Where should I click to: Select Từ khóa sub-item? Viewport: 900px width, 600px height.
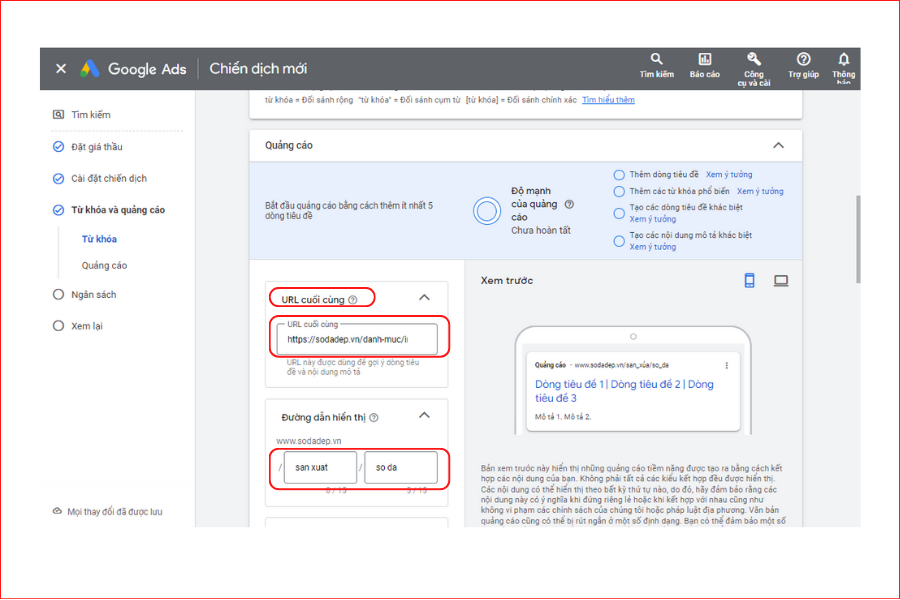tap(99, 239)
